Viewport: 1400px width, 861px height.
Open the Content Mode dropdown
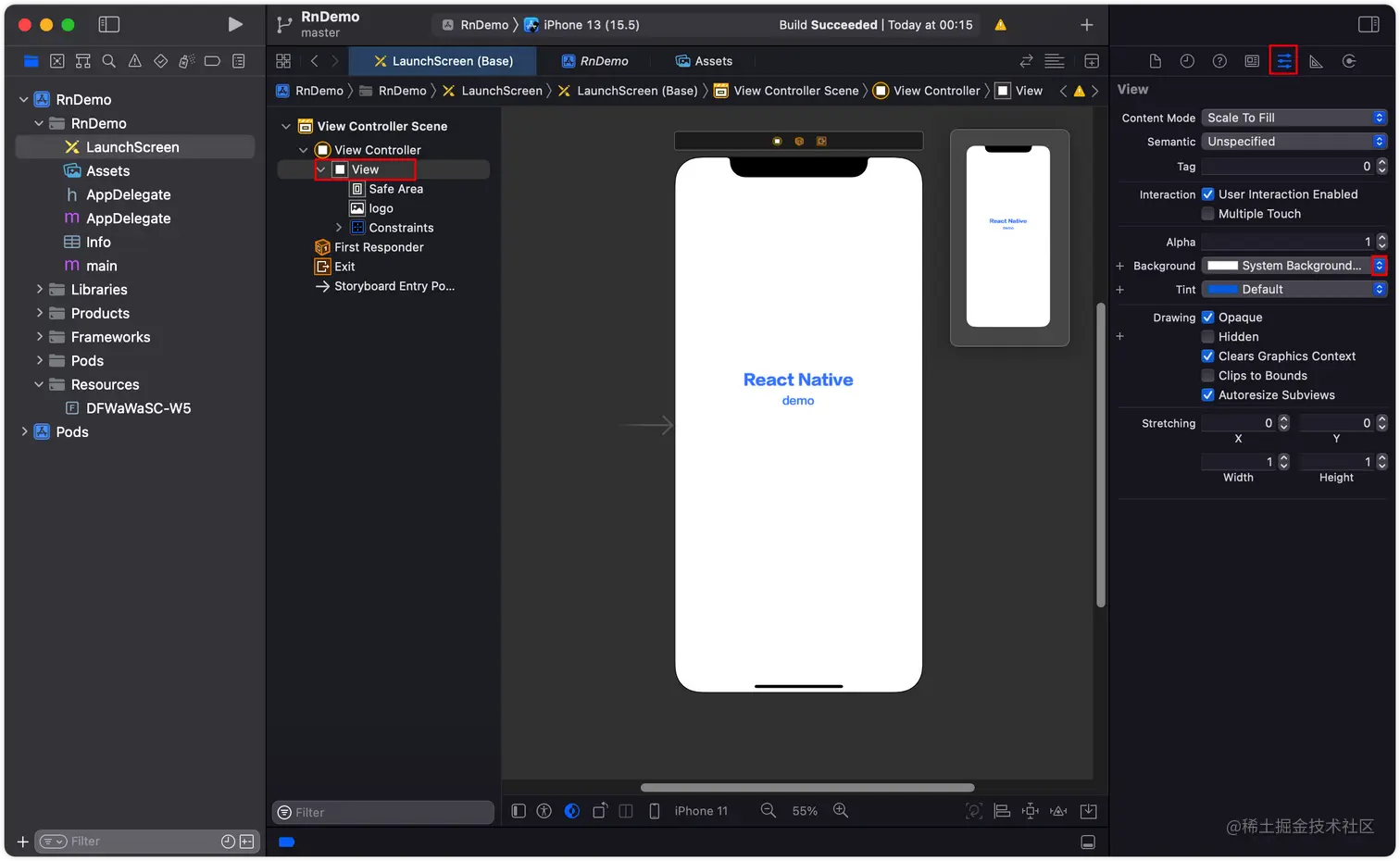point(1294,118)
